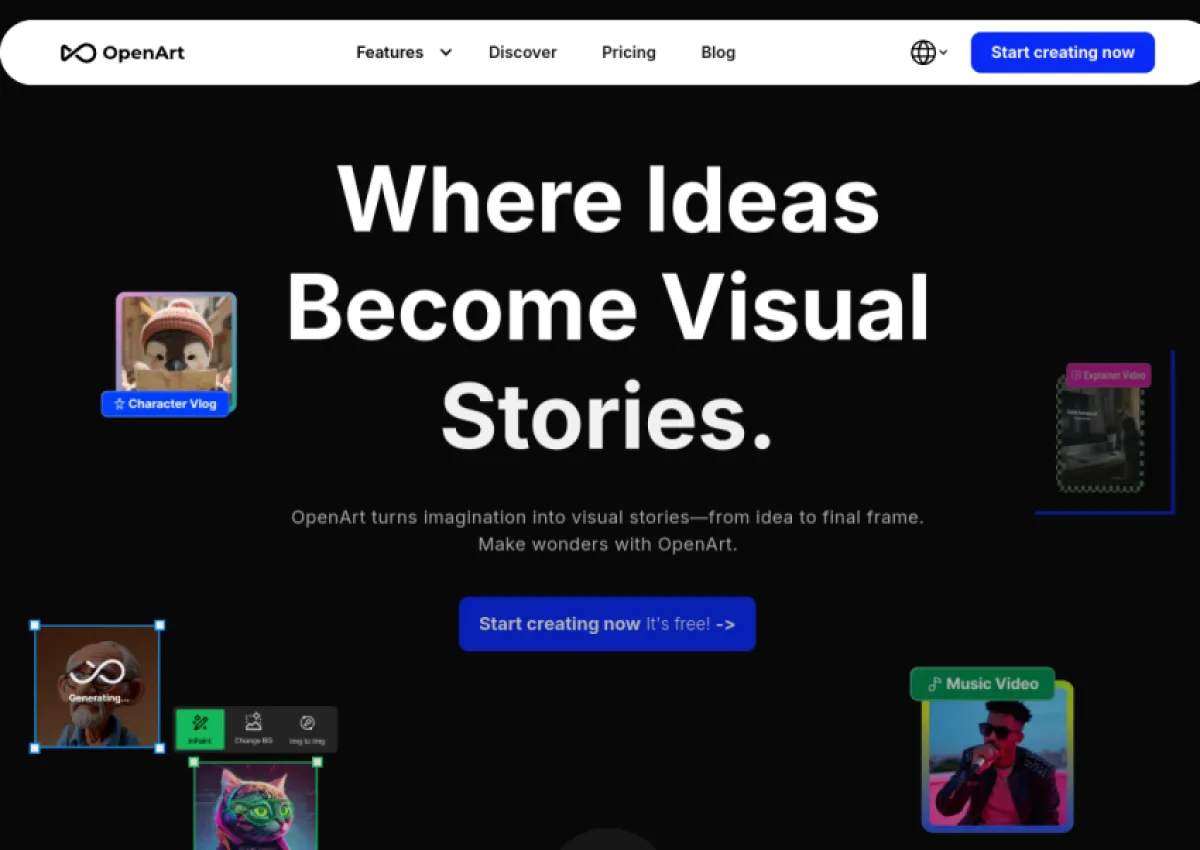Viewport: 1200px width, 850px height.
Task: Expand the Features dropdown chevron
Action: pyautogui.click(x=446, y=53)
